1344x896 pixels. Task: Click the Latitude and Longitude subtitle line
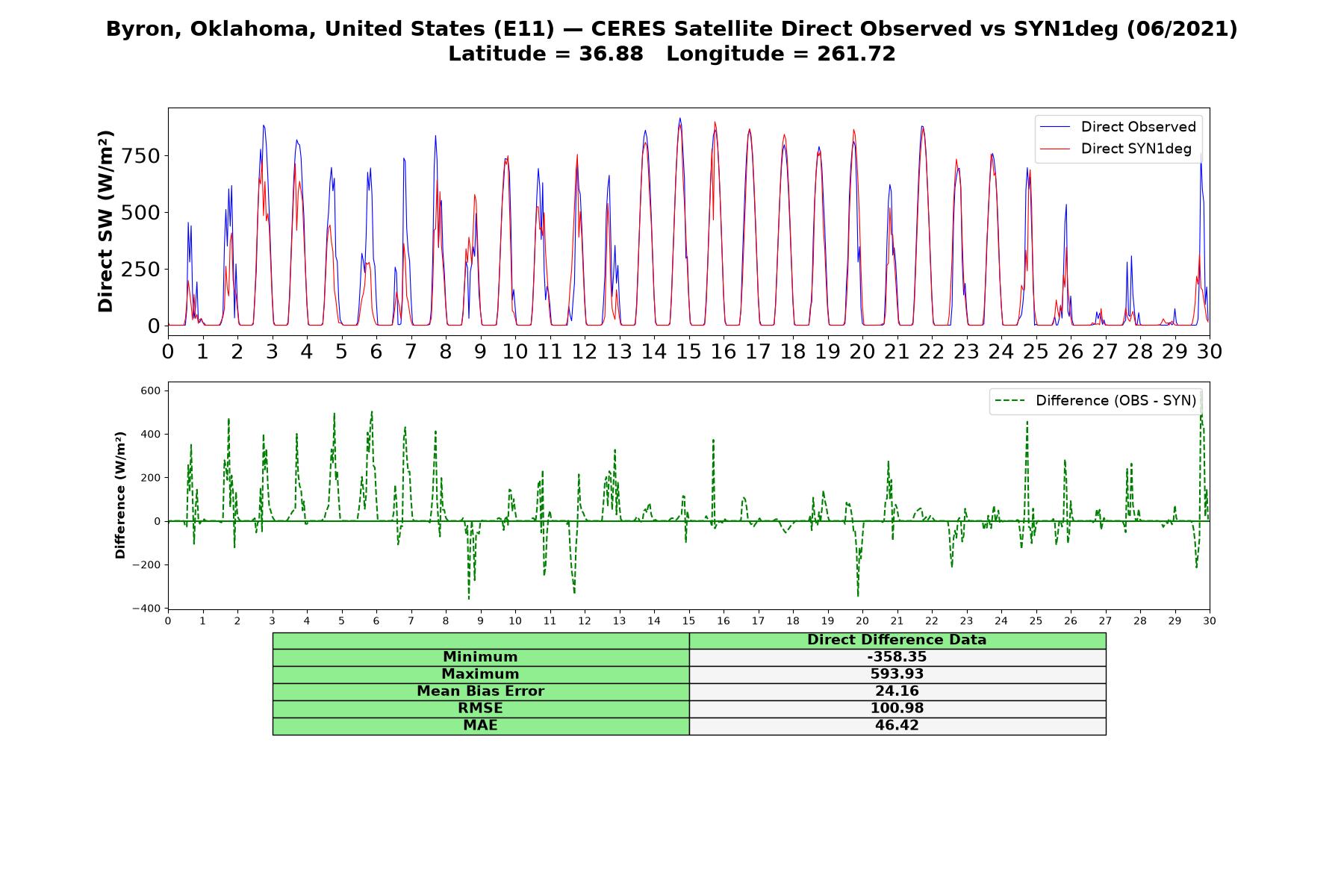click(671, 54)
